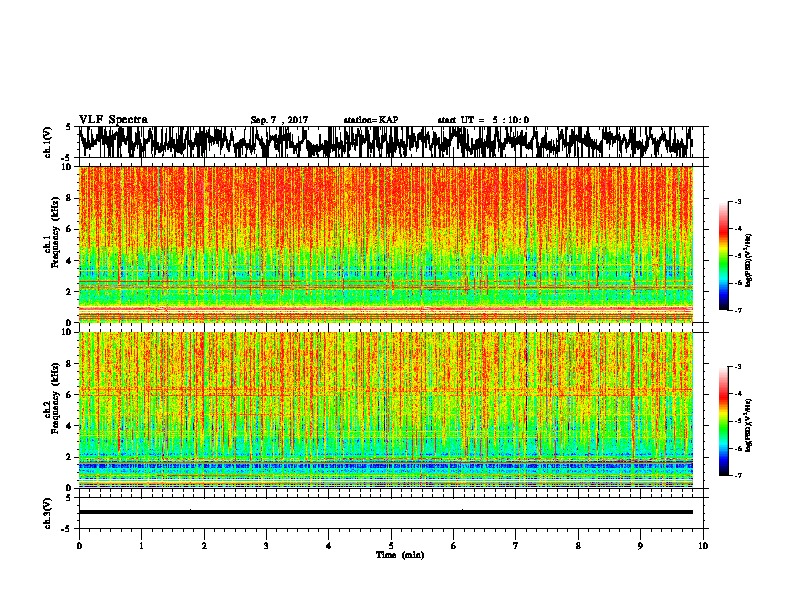Click time axis tick label "10"
792x612 pixels.
703,546
